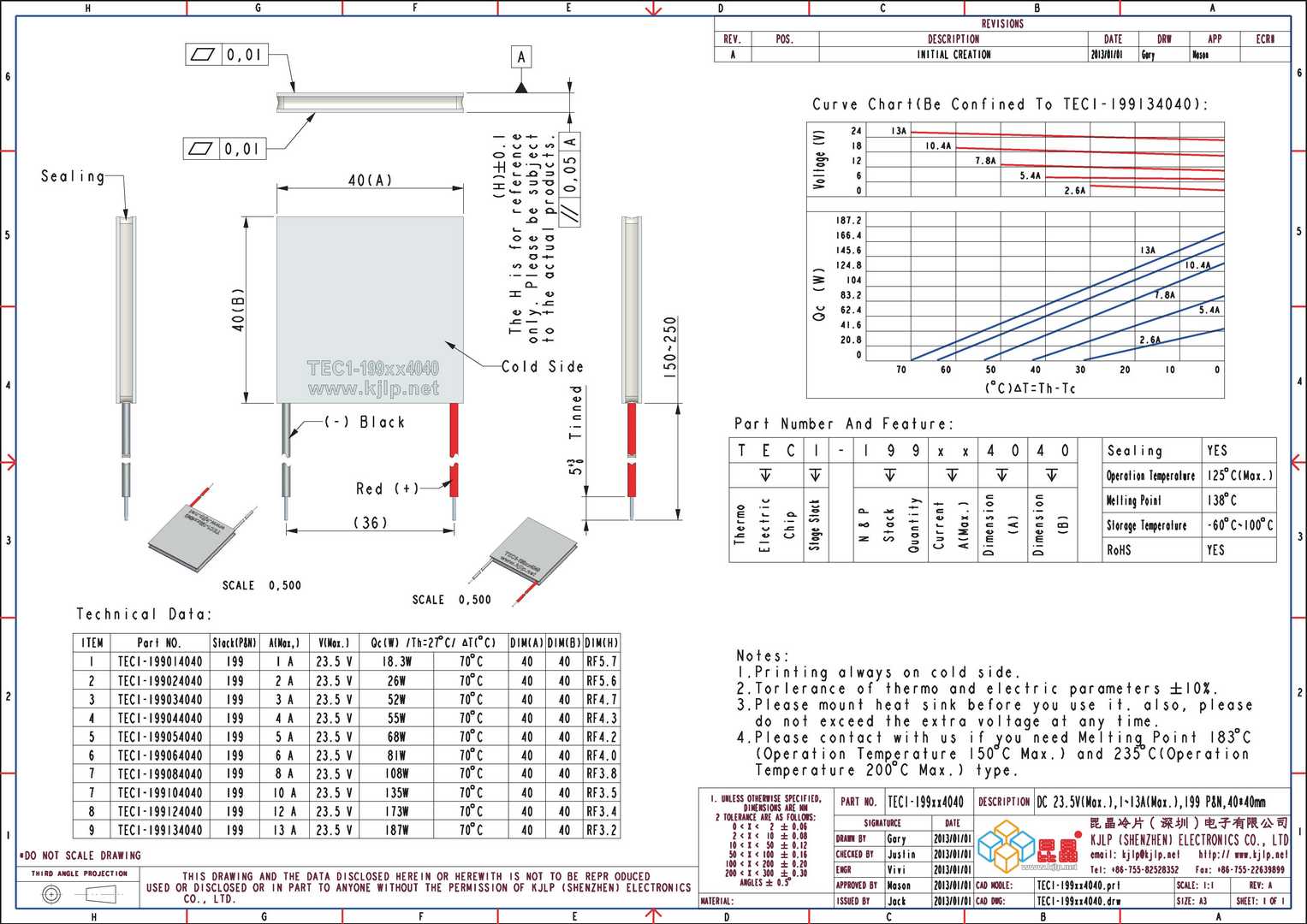The height and width of the screenshot is (924, 1307).
Task: Click the gray Cold Side module face
Action: coord(370,310)
